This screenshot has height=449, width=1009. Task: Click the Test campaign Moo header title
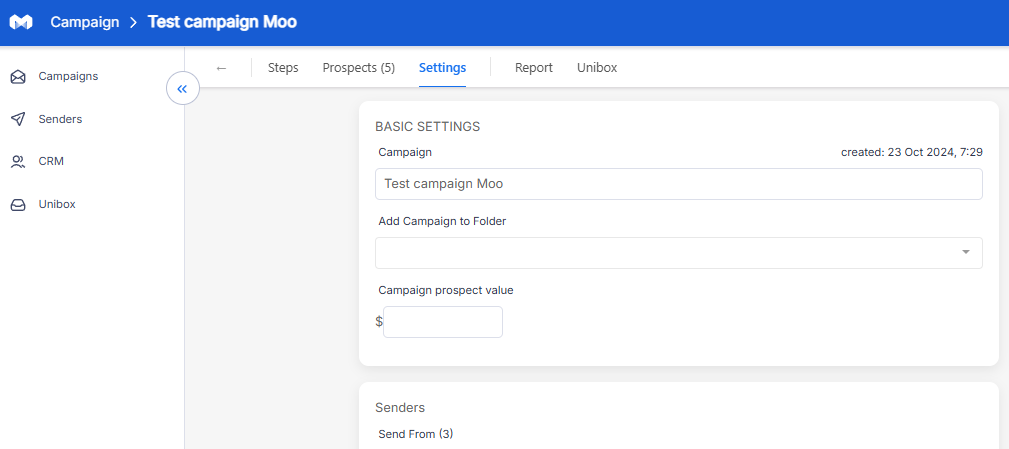pyautogui.click(x=222, y=22)
